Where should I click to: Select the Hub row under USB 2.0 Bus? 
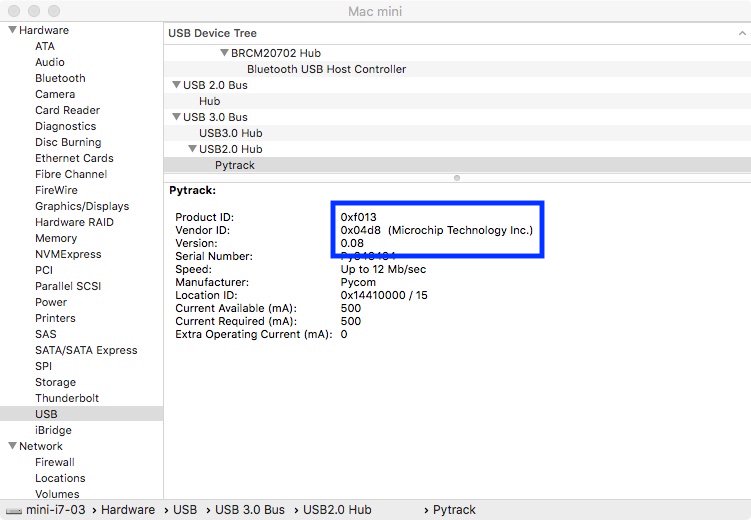[457, 101]
